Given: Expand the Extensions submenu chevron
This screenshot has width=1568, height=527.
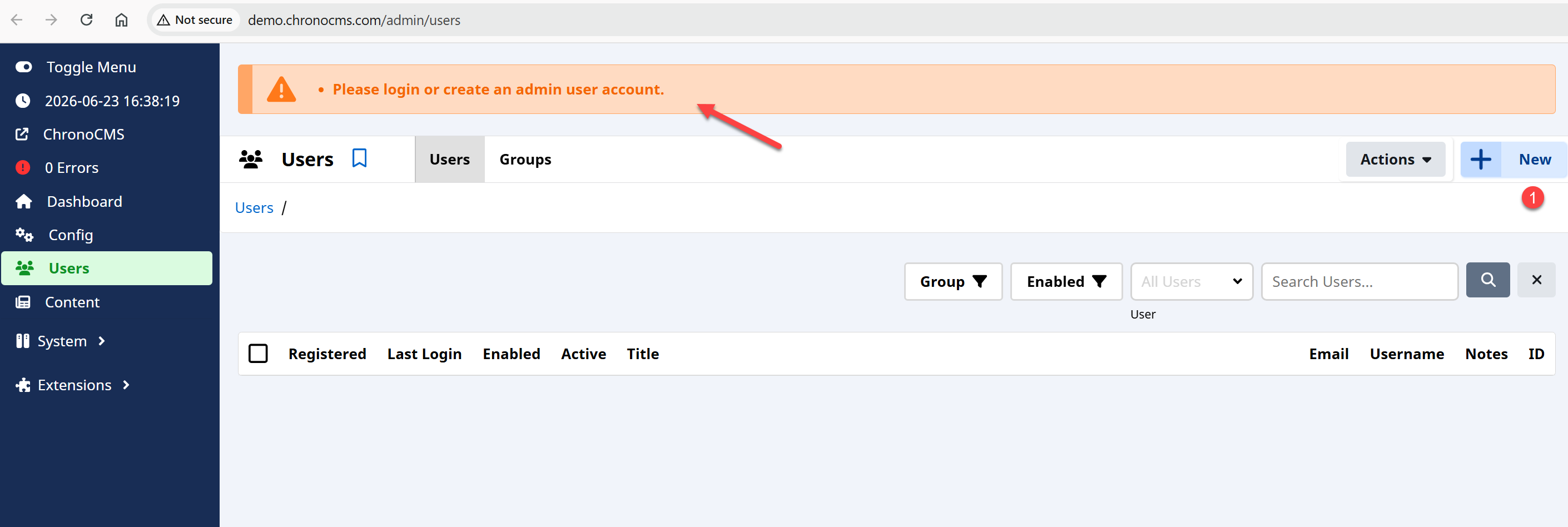Looking at the screenshot, I should (126, 385).
